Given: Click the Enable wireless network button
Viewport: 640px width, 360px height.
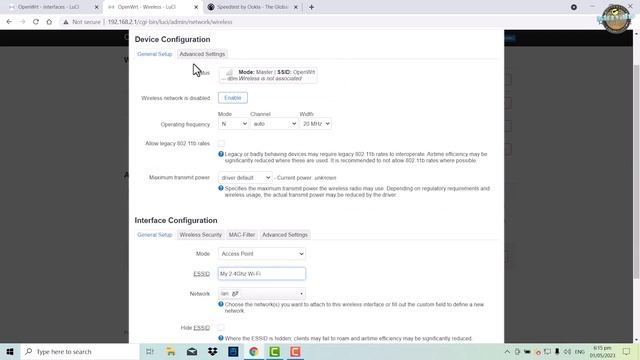Looking at the screenshot, I should pyautogui.click(x=233, y=98).
